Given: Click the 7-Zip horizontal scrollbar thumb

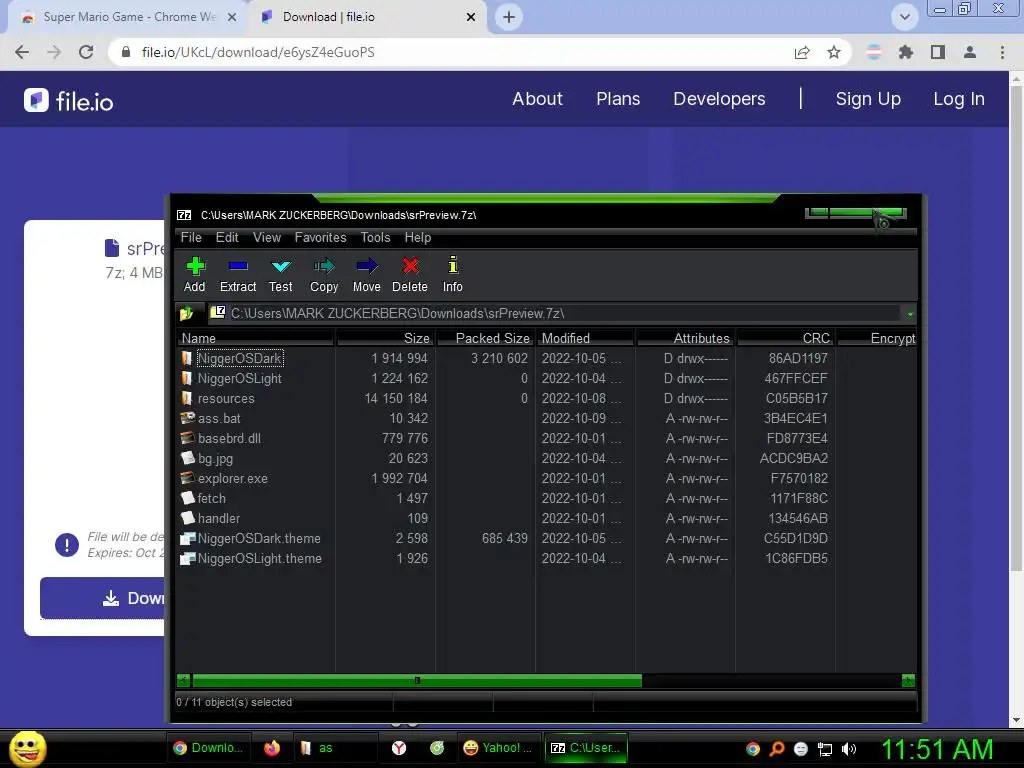Looking at the screenshot, I should pyautogui.click(x=417, y=680).
